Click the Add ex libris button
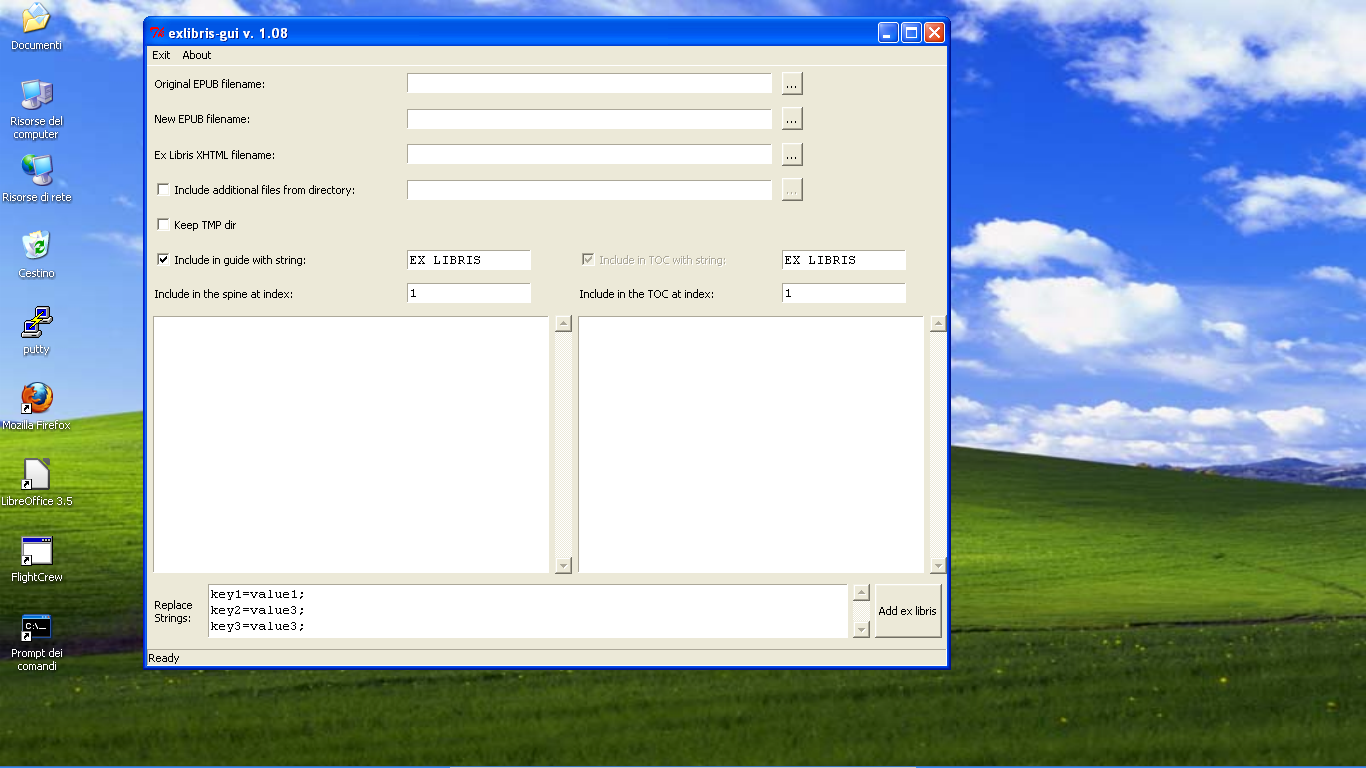The image size is (1366, 768). (x=908, y=611)
